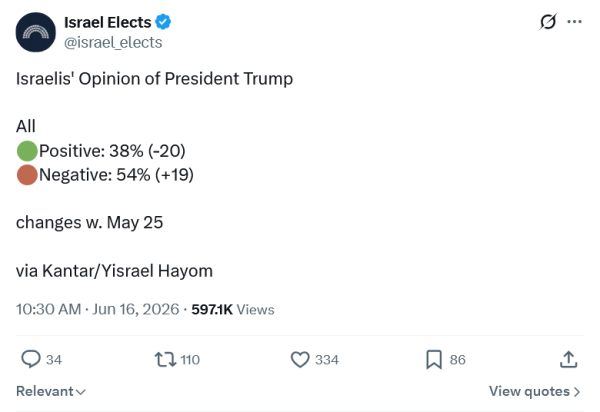
Task: Bookmark the post with the bookmark icon
Action: (x=434, y=360)
